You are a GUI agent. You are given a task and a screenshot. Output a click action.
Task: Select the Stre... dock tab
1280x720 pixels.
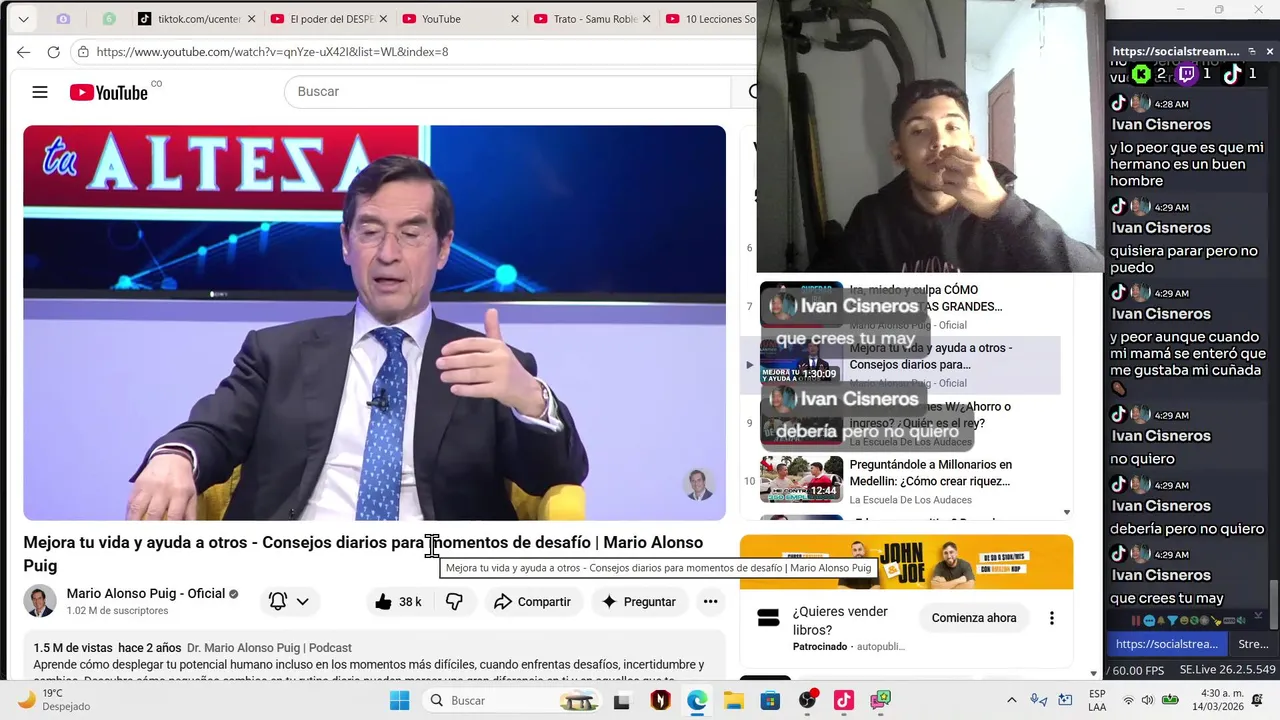click(x=1253, y=644)
